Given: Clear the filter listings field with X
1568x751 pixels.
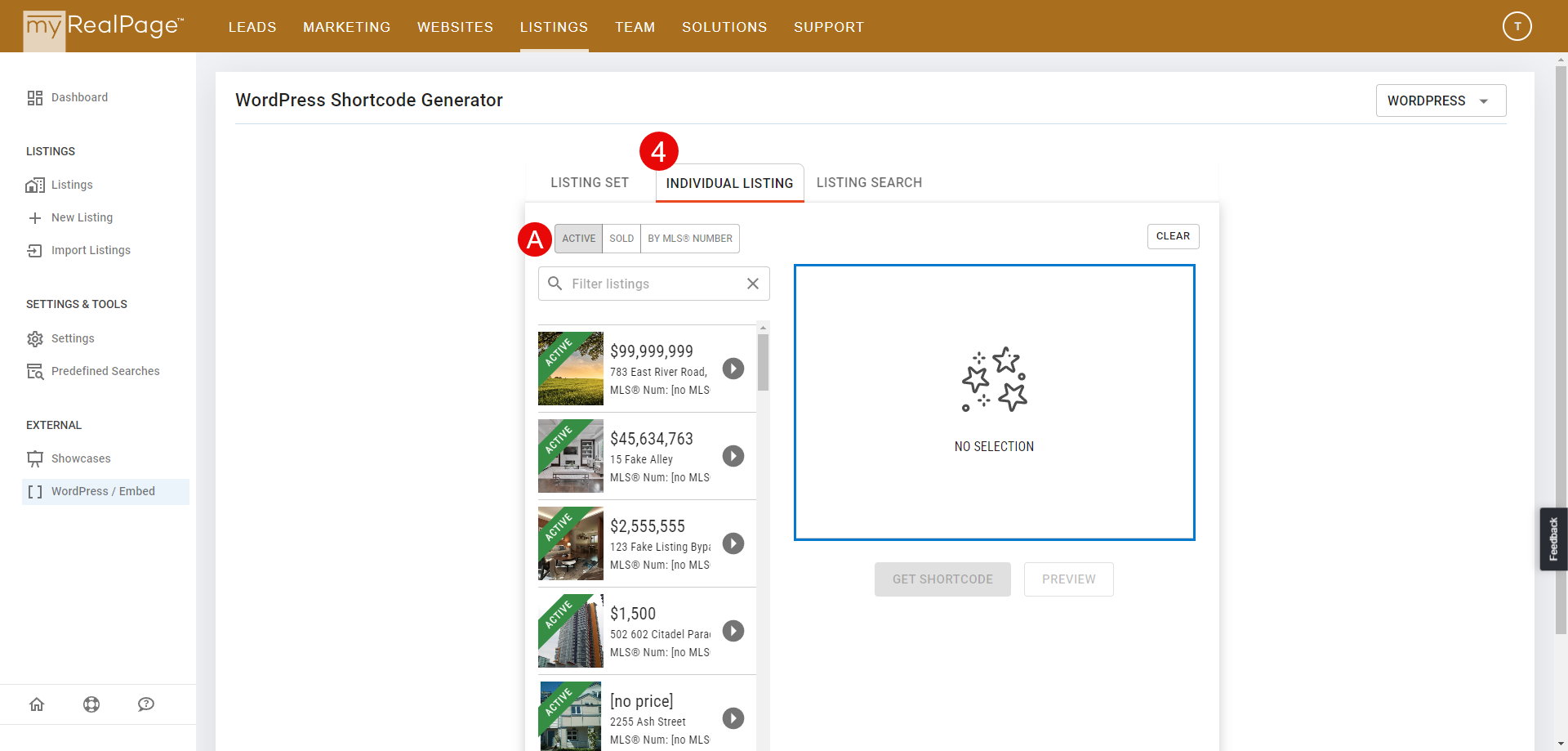Looking at the screenshot, I should pyautogui.click(x=753, y=284).
